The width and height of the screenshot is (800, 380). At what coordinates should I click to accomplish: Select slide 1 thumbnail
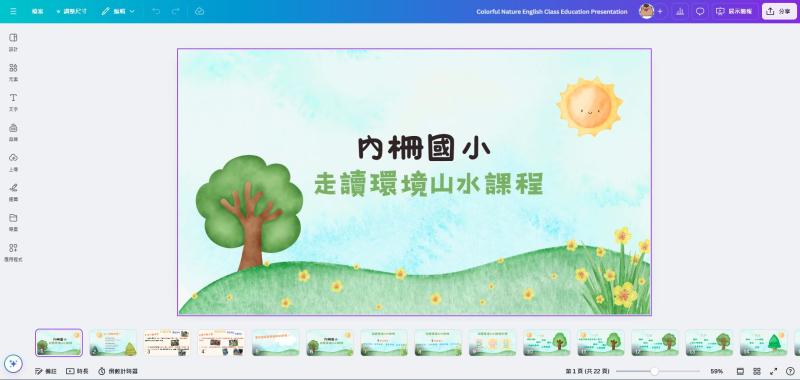(x=59, y=342)
